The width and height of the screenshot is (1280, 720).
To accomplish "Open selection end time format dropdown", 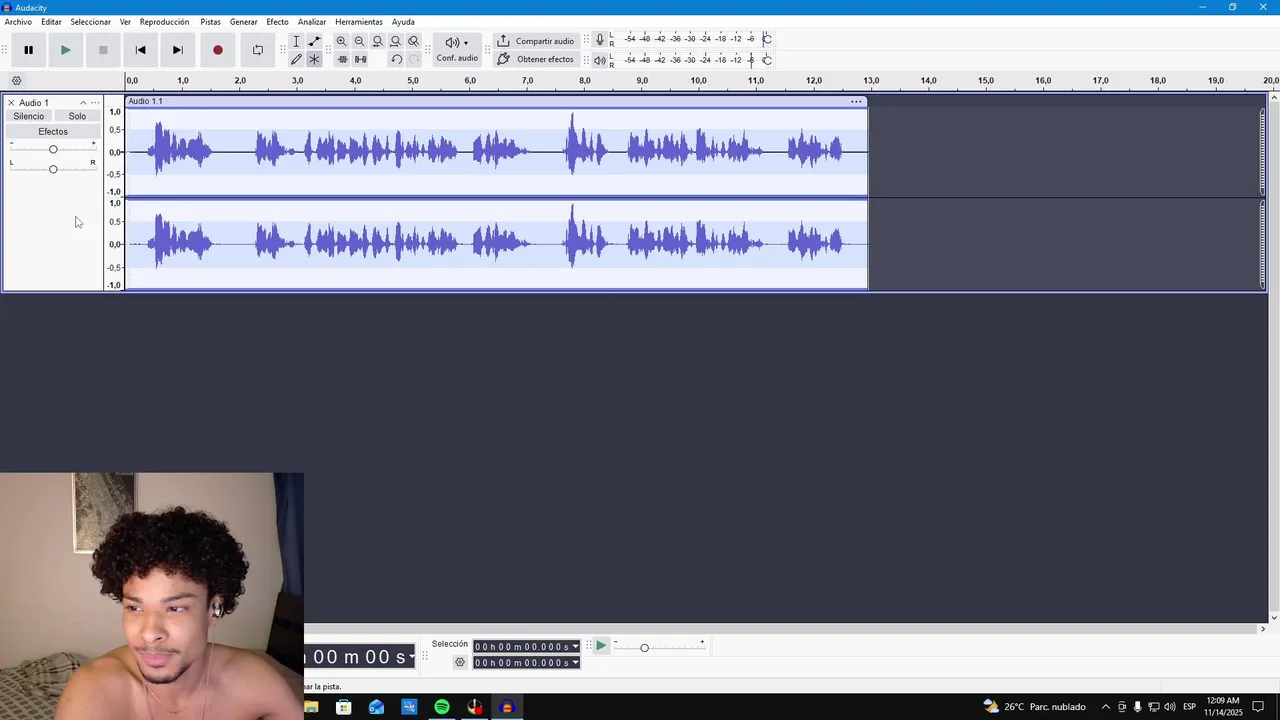I will pos(575,663).
